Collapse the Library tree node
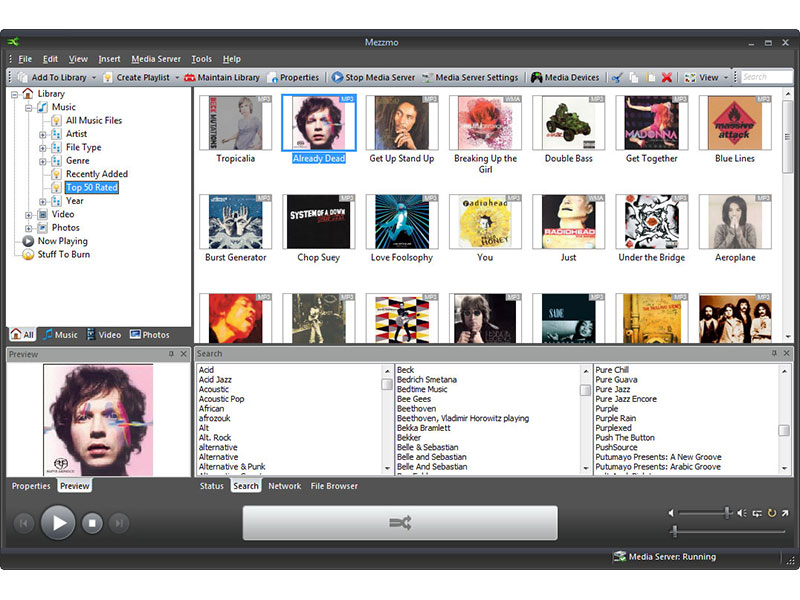The image size is (800, 600). [x=15, y=94]
